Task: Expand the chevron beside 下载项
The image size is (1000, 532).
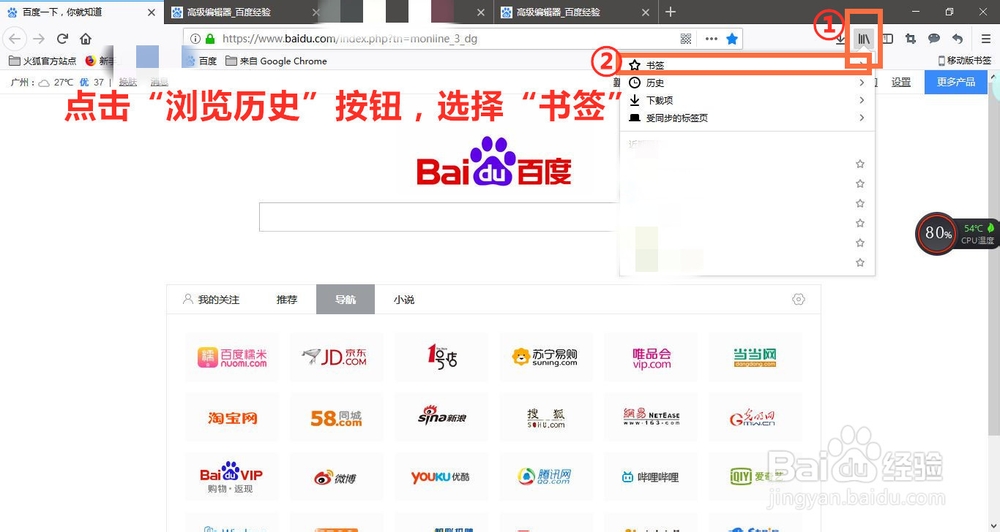Action: (862, 100)
